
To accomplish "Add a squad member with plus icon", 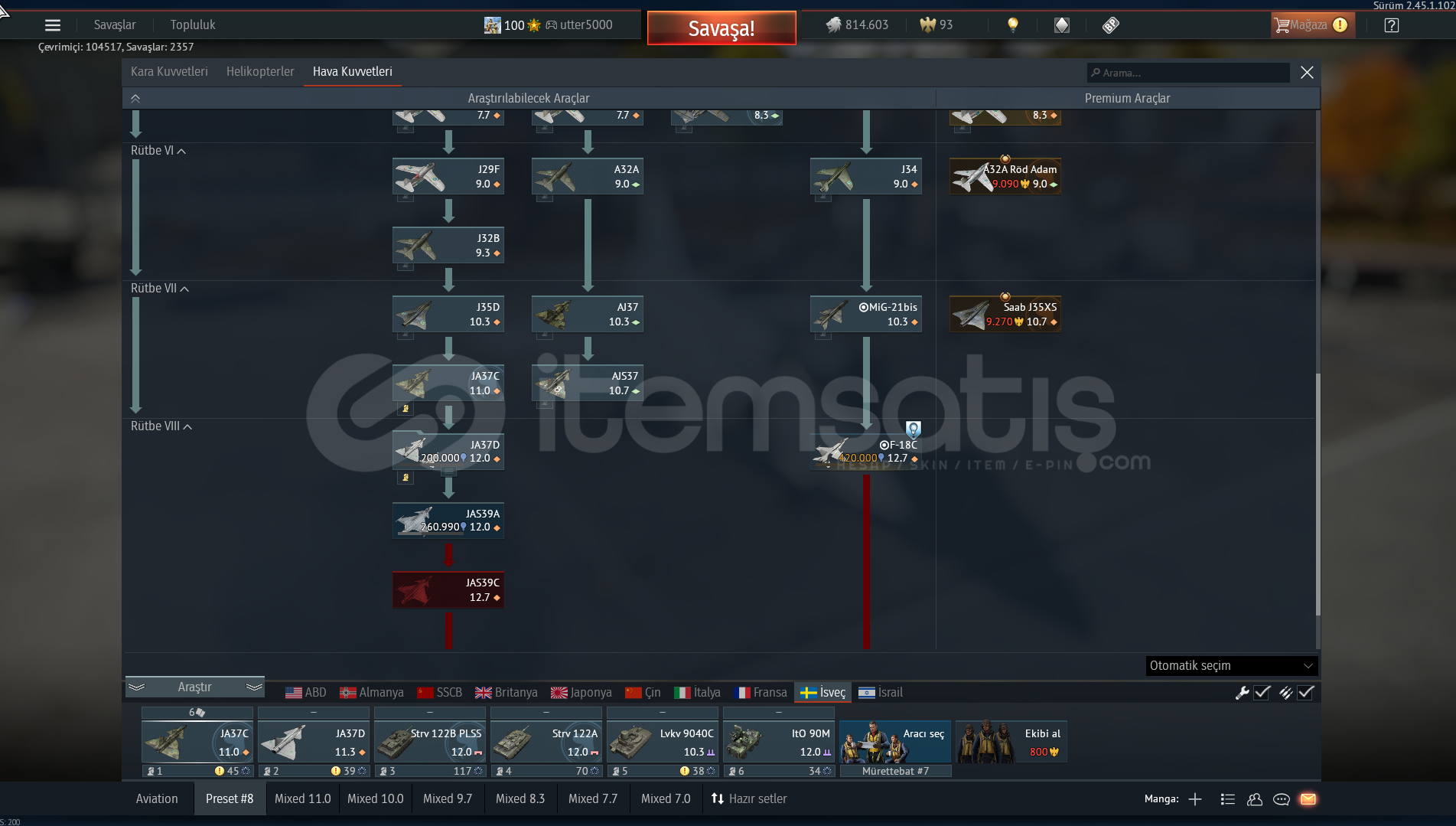I will (x=1195, y=799).
